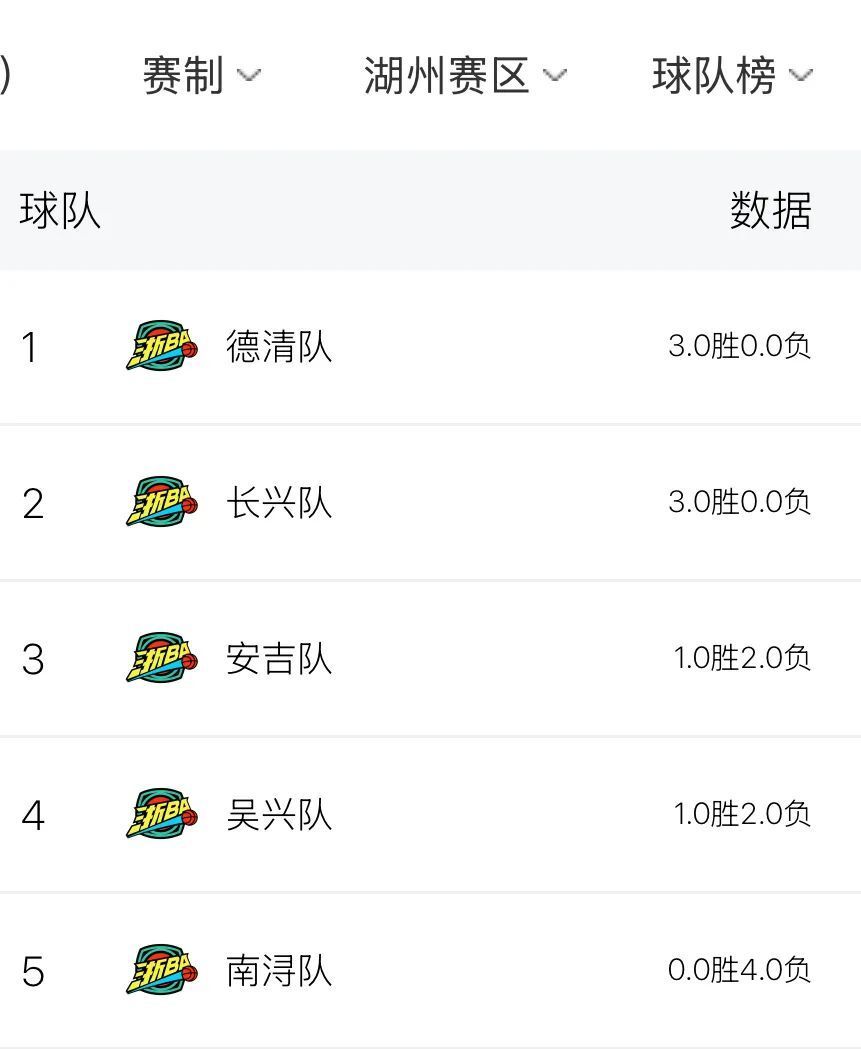The height and width of the screenshot is (1049, 861).
Task: Select the 德清队 team name
Action: (279, 347)
